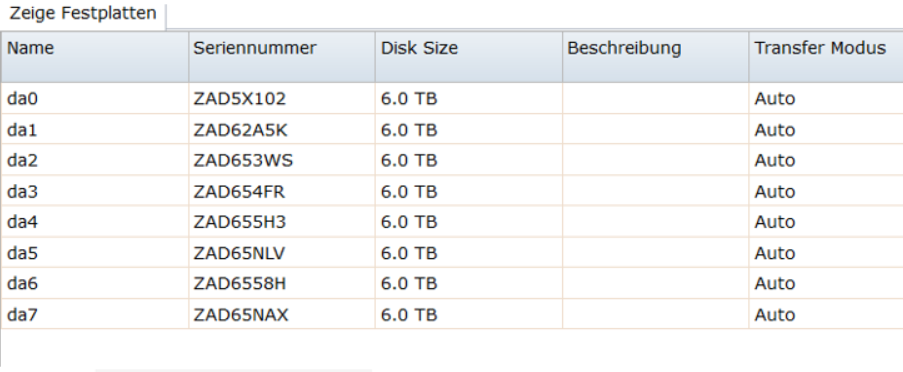Sort by the Seriennummer column header
This screenshot has height=372, width=903.
[282, 56]
